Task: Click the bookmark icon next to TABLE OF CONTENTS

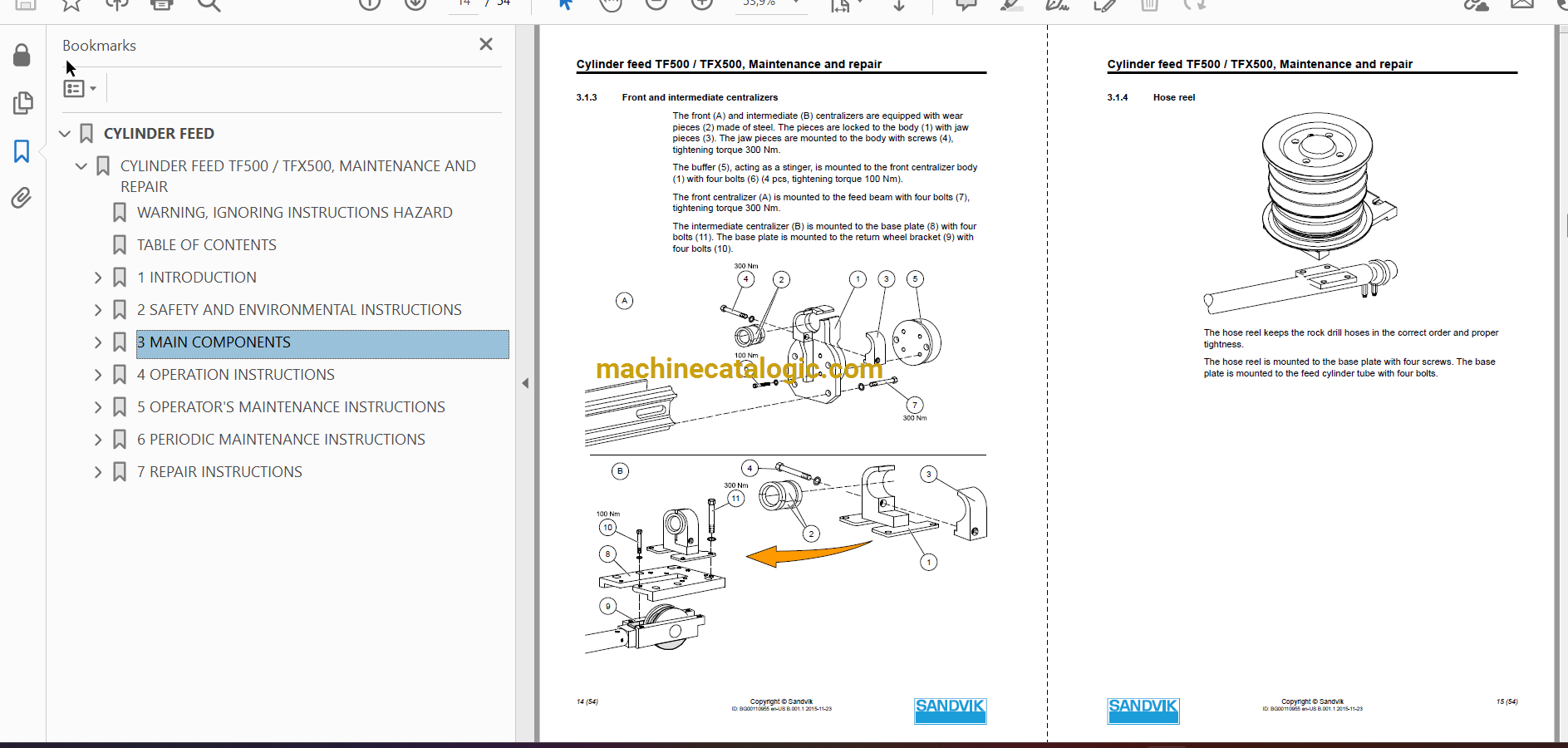Action: tap(120, 245)
